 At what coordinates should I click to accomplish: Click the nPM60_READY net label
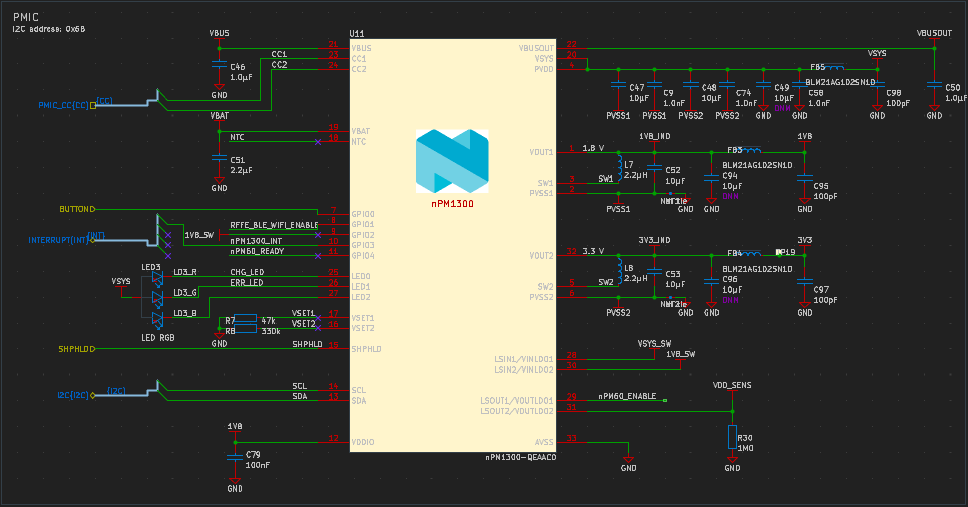[x=257, y=251]
